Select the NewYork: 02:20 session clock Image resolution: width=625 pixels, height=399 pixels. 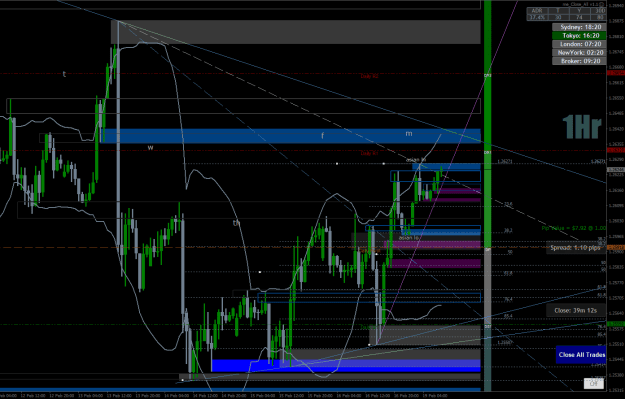pyautogui.click(x=579, y=53)
